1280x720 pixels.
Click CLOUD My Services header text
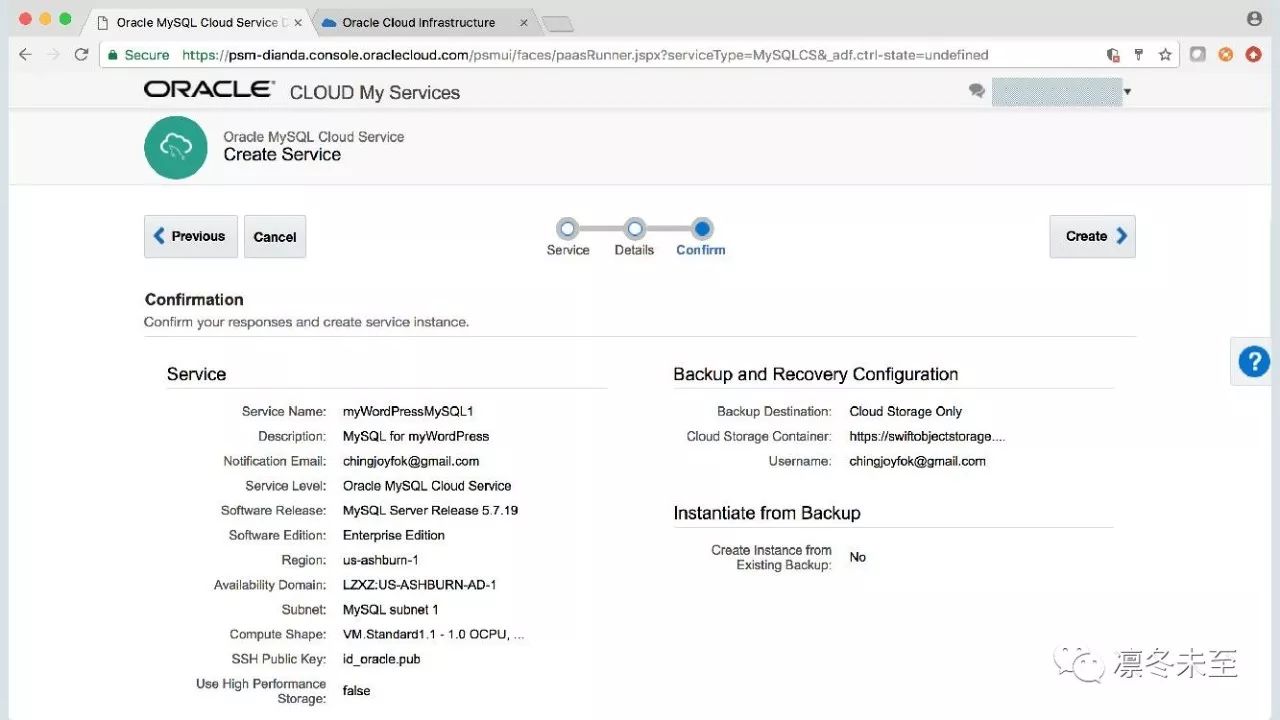[x=375, y=92]
